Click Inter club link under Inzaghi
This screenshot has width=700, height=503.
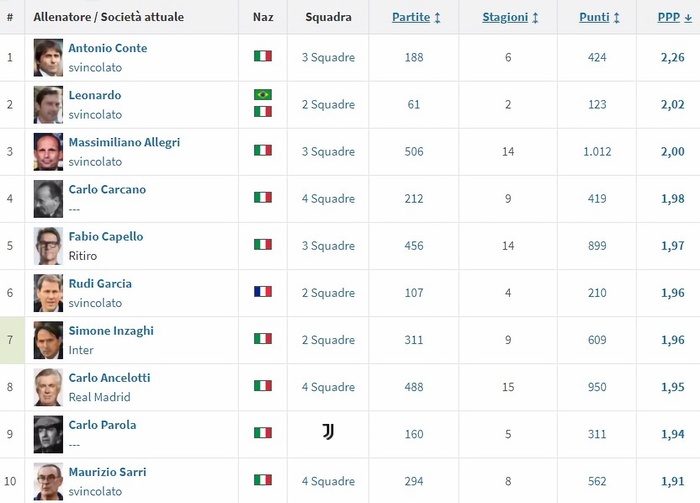(x=81, y=350)
